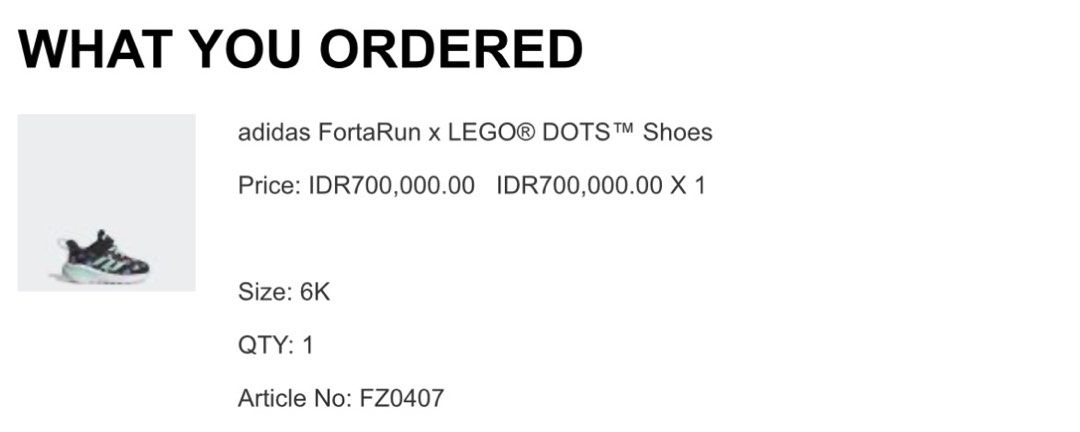Select the 6K size value
The image size is (1080, 432).
(315, 293)
